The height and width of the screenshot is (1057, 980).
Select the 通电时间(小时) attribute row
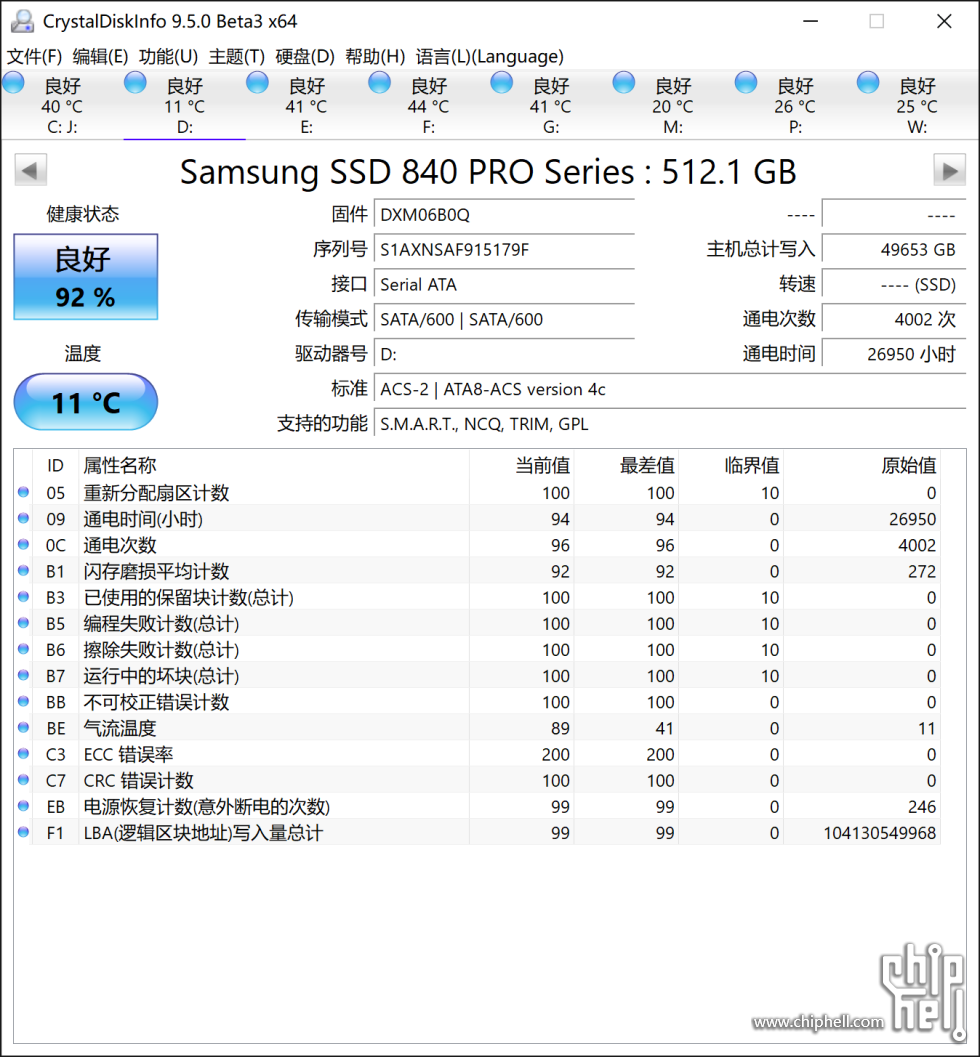click(477, 519)
